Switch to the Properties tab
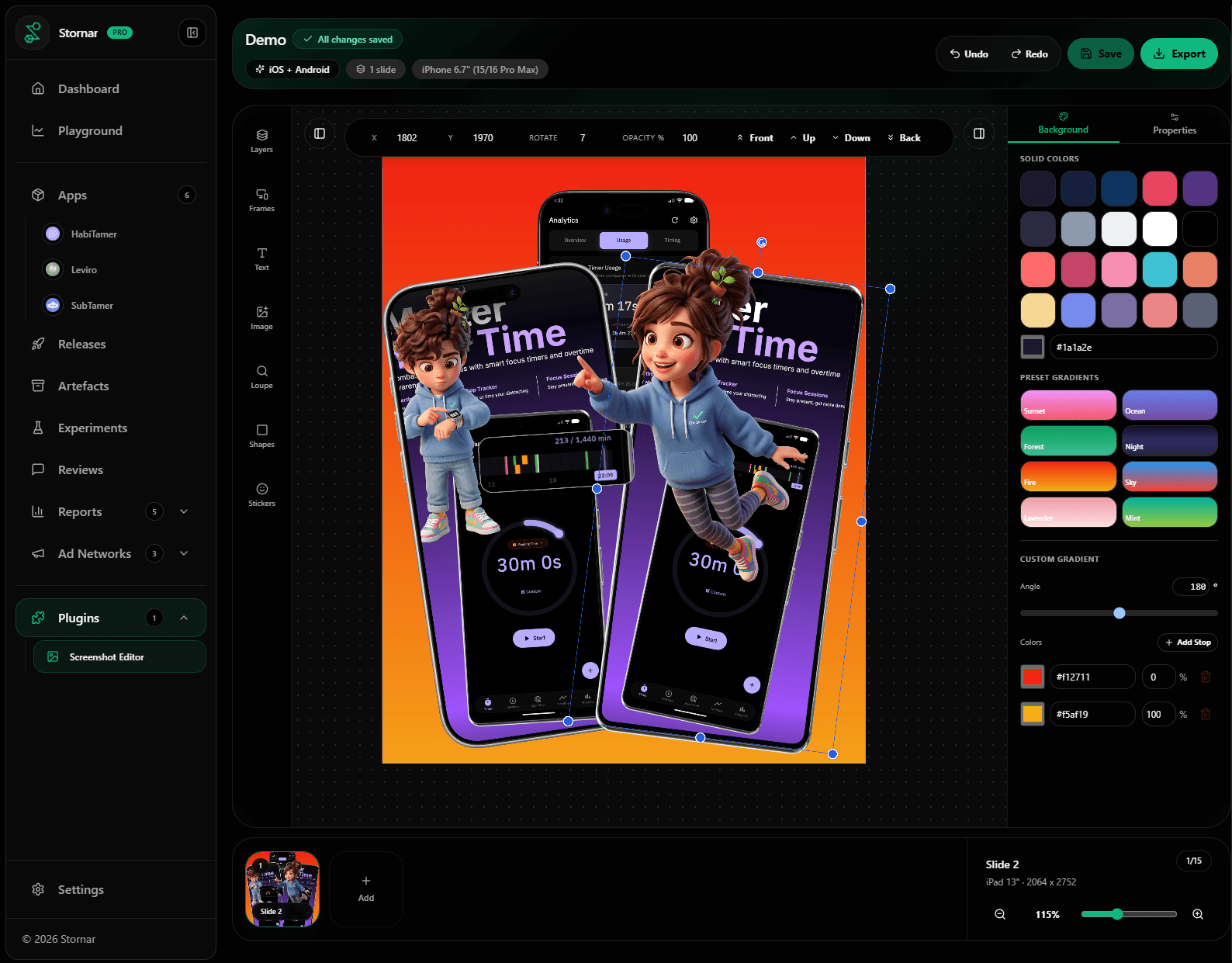The width and height of the screenshot is (1232, 963). click(x=1174, y=123)
